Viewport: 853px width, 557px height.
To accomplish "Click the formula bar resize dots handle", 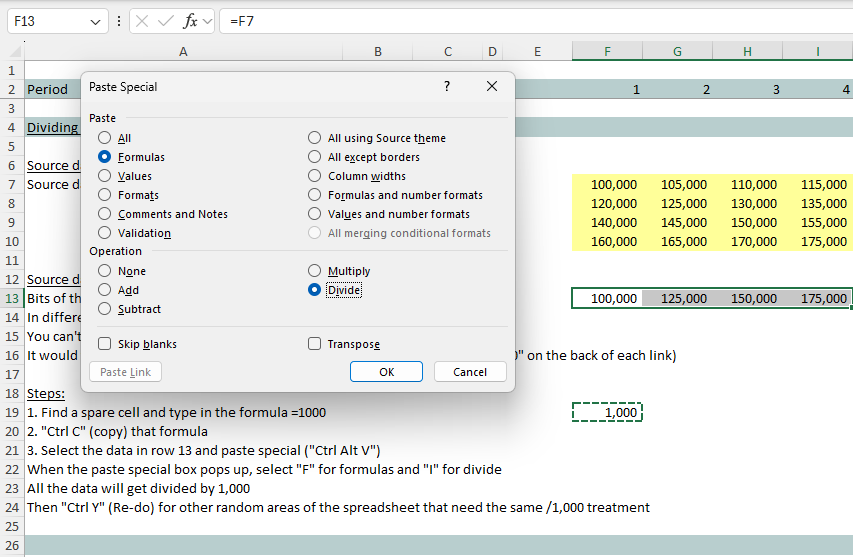I will coord(119,20).
